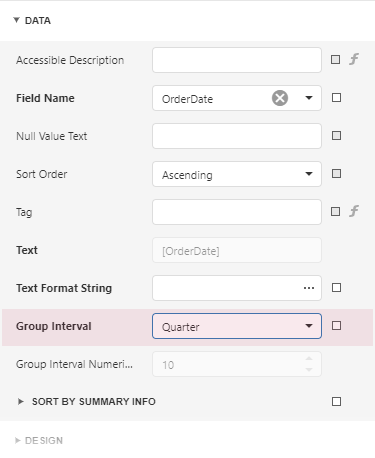The image size is (375, 458).
Task: Toggle the Field Name property marker
Action: 336,98
